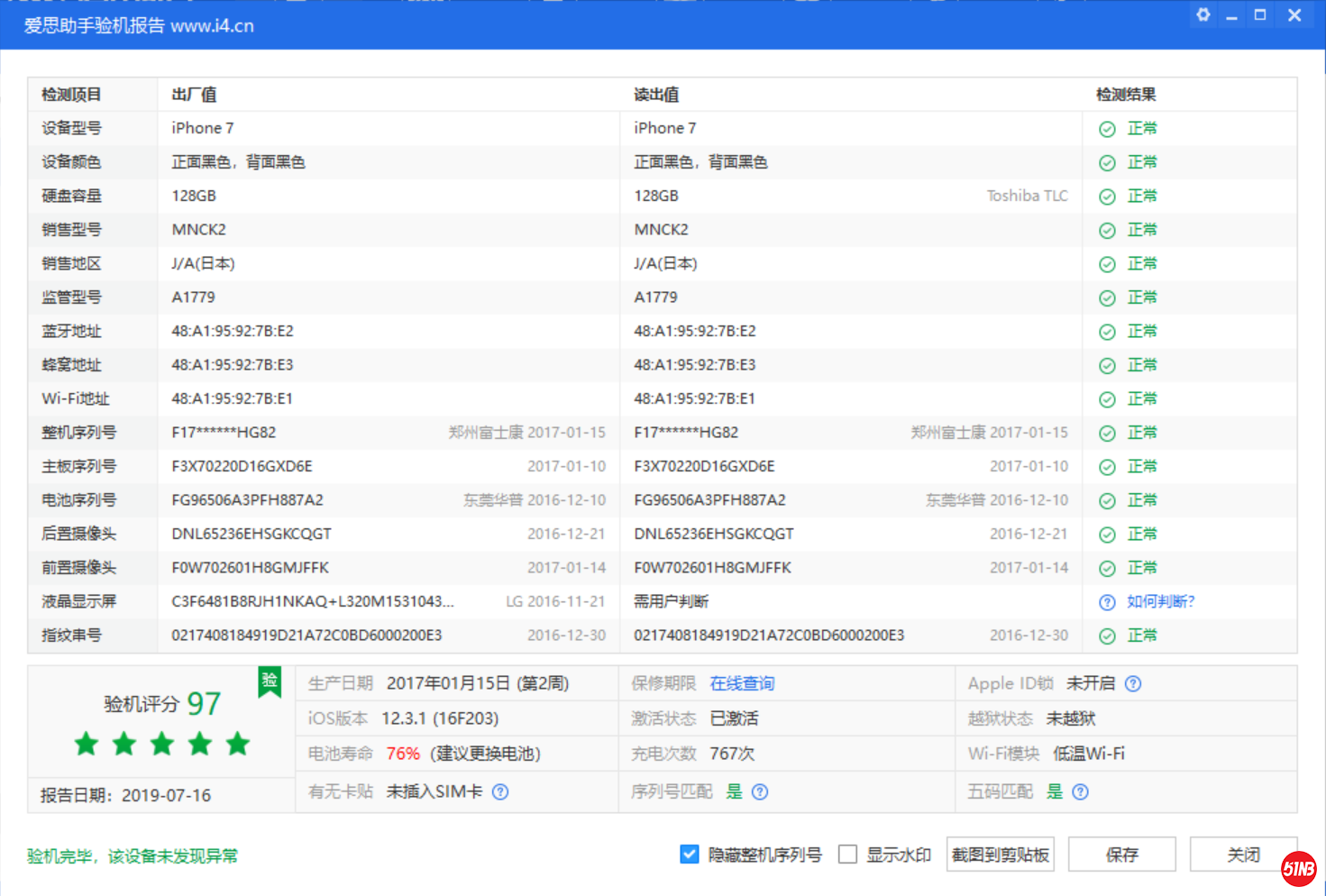
Task: Click the green check icon on the 指纹串号 row
Action: tap(1106, 635)
